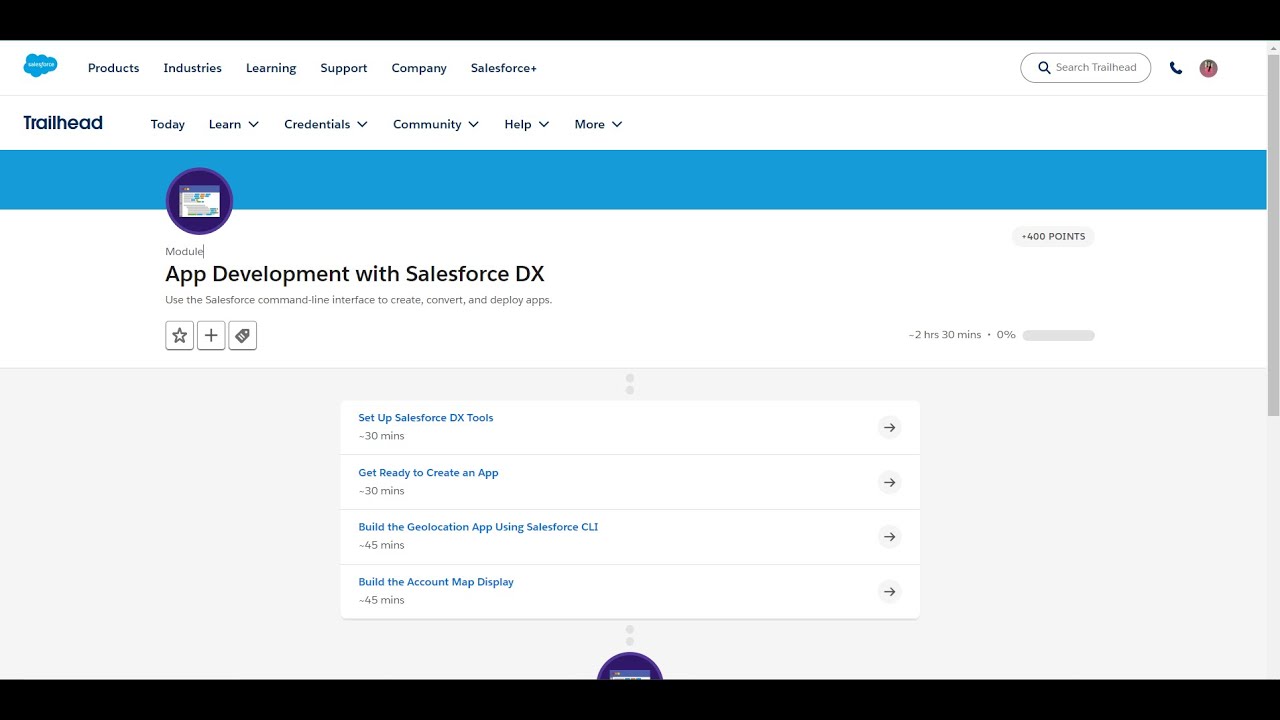The width and height of the screenshot is (1280, 720).
Task: Expand the Community dropdown menu
Action: coord(436,124)
